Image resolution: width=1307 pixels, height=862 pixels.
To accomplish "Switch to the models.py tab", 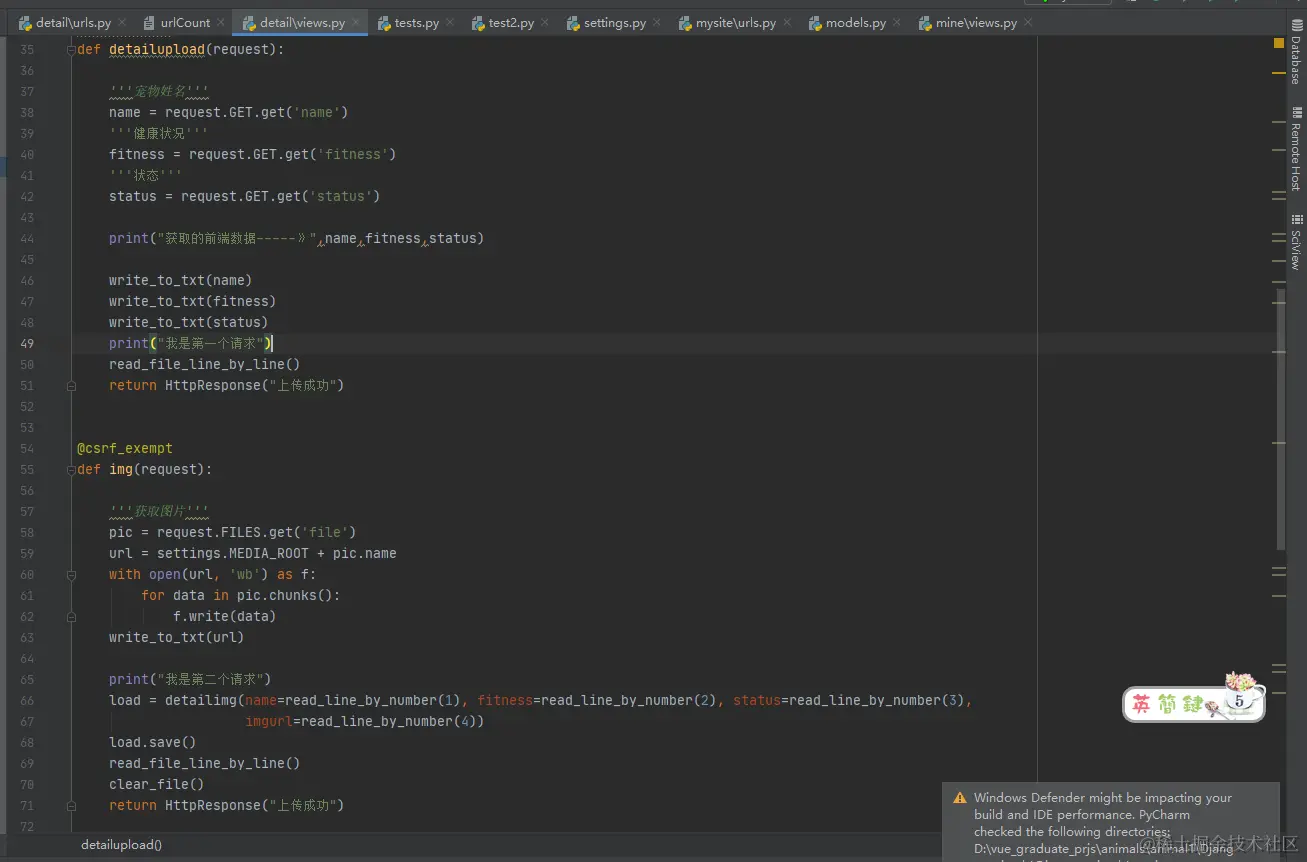I will click(856, 23).
